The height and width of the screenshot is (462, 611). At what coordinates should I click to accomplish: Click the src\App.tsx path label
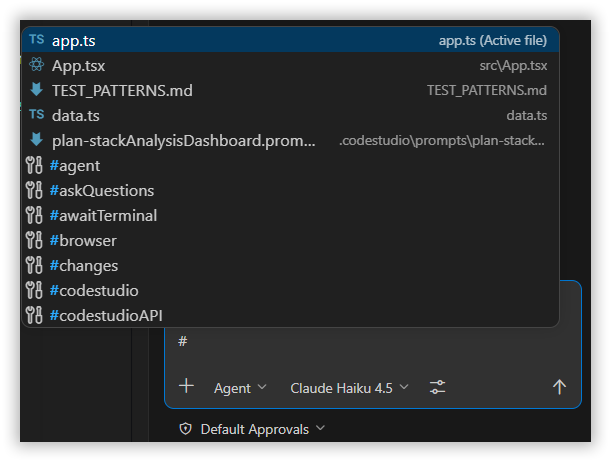[x=513, y=65]
